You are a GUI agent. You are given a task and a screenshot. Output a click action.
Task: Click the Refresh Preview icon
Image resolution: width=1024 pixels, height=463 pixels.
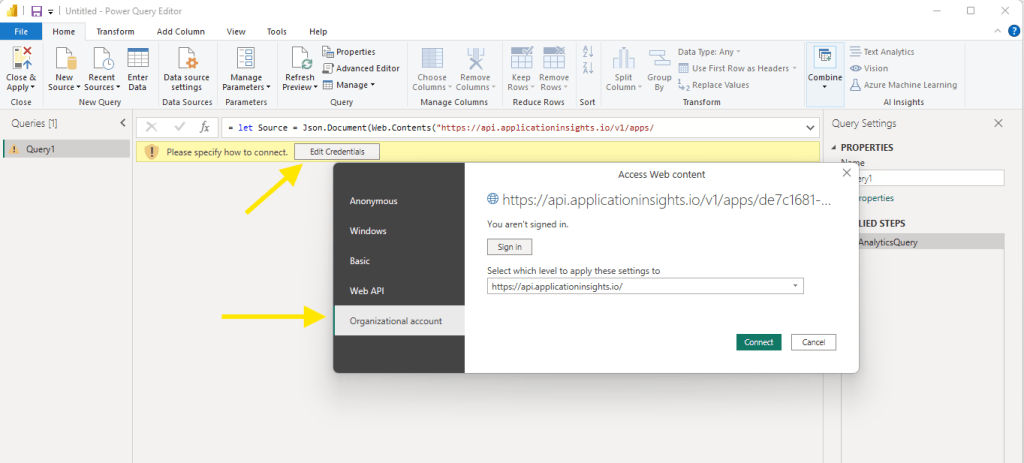tap(300, 58)
